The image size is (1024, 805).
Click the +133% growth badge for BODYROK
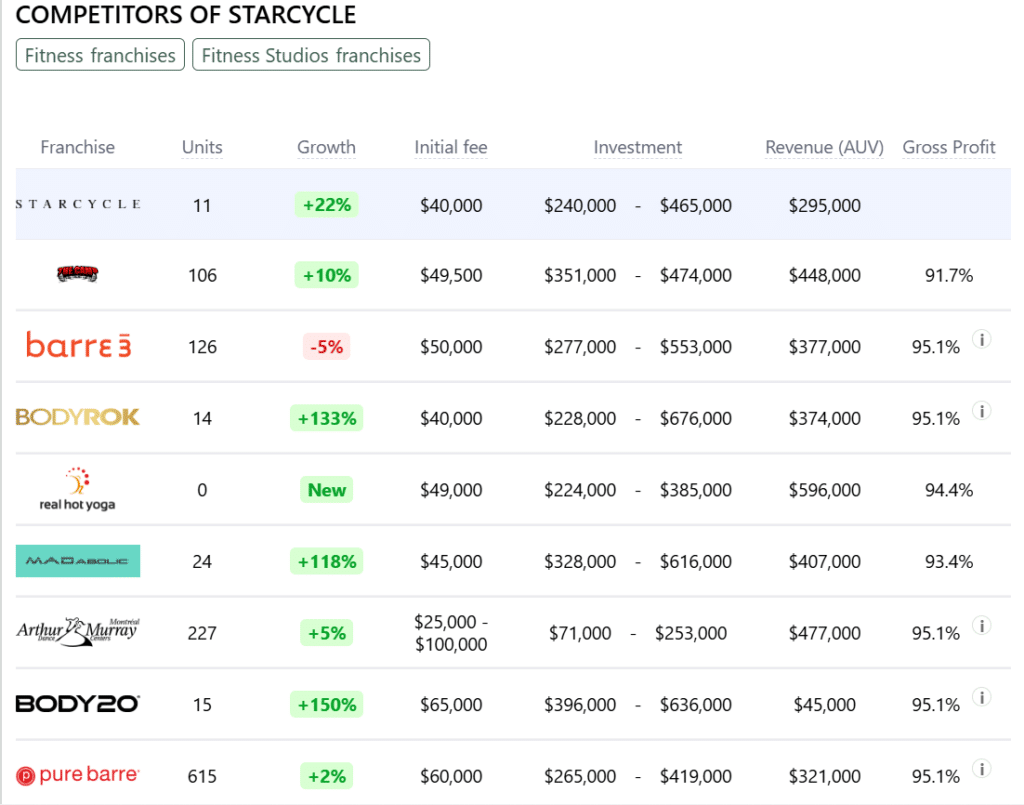(327, 418)
